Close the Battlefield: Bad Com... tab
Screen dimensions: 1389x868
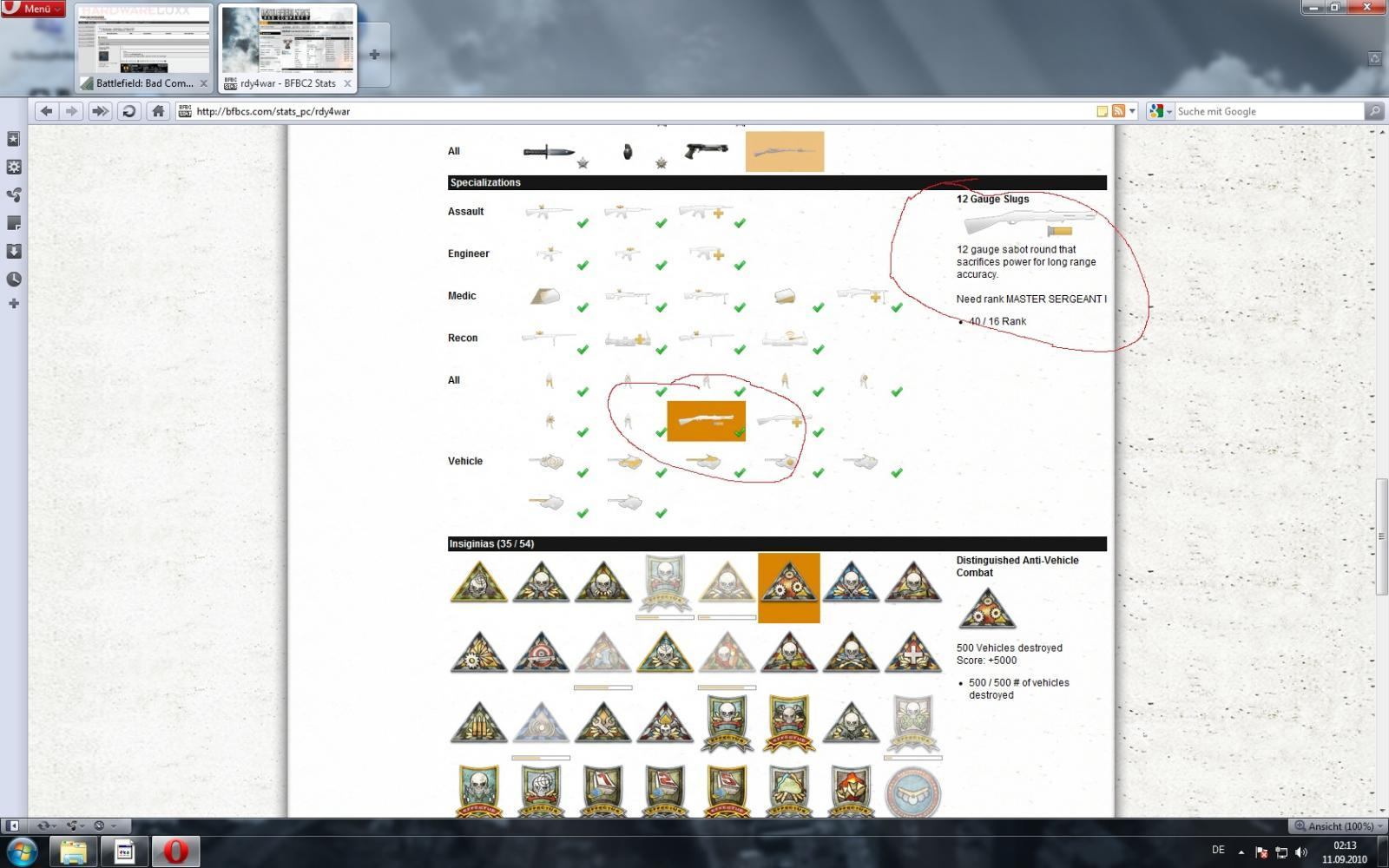click(204, 83)
